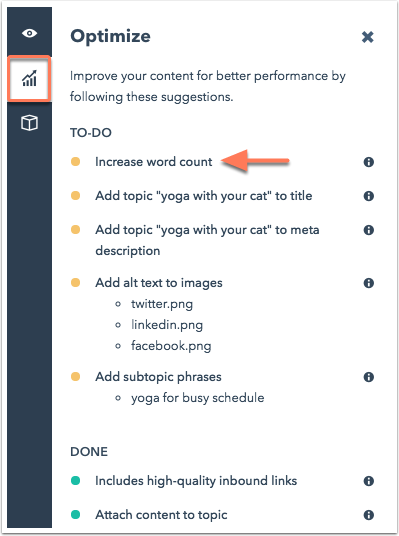Click the yoga for busy schedule subtopic
Viewport: 399px width, 536px height.
(198, 398)
